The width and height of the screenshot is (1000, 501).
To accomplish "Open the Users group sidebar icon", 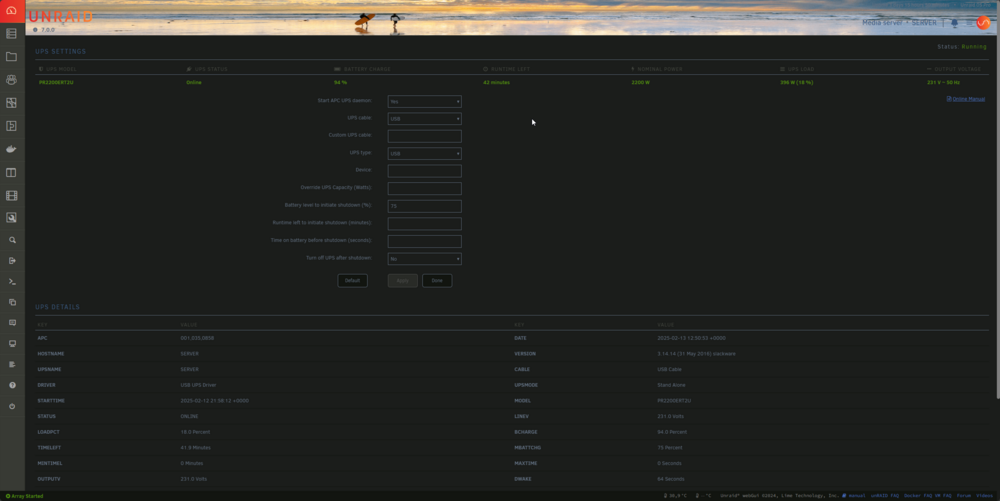I will [x=11, y=80].
